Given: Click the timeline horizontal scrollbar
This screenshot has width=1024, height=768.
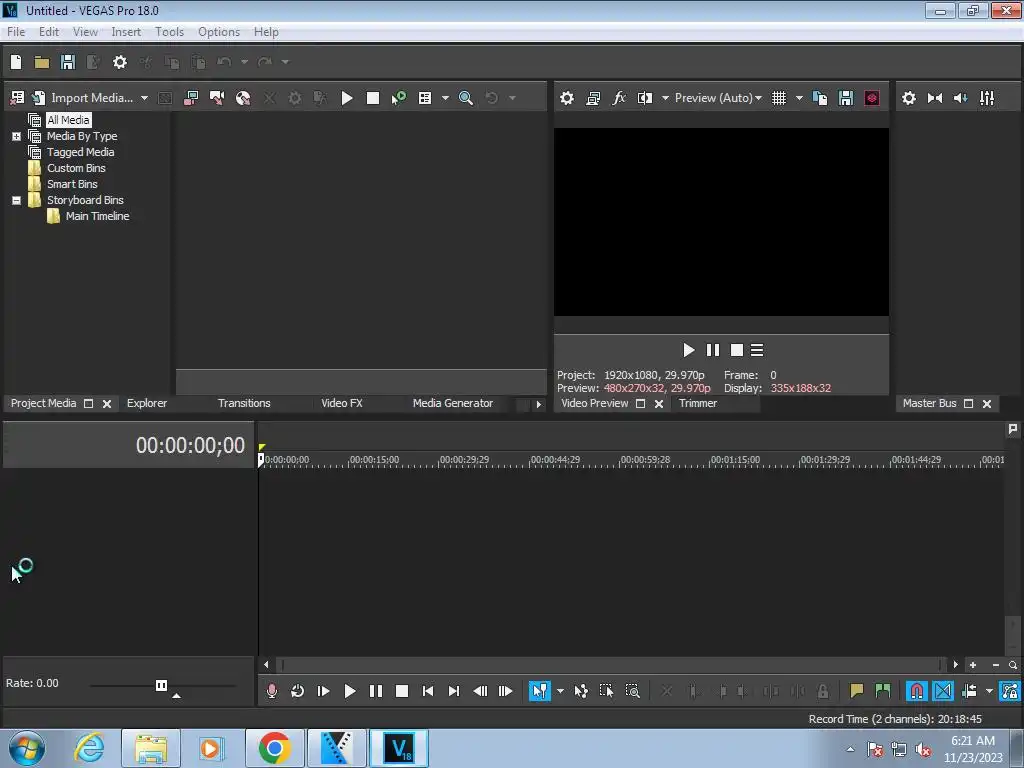Looking at the screenshot, I should [611, 665].
